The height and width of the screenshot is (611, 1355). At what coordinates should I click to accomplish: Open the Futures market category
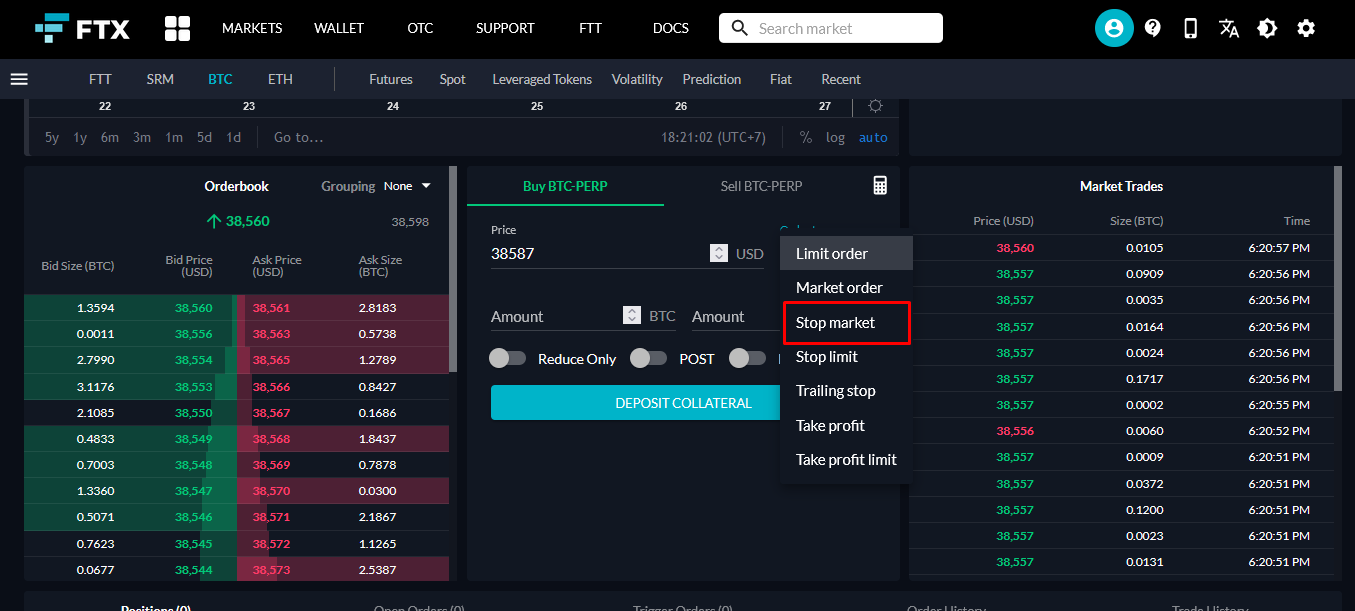click(x=390, y=79)
